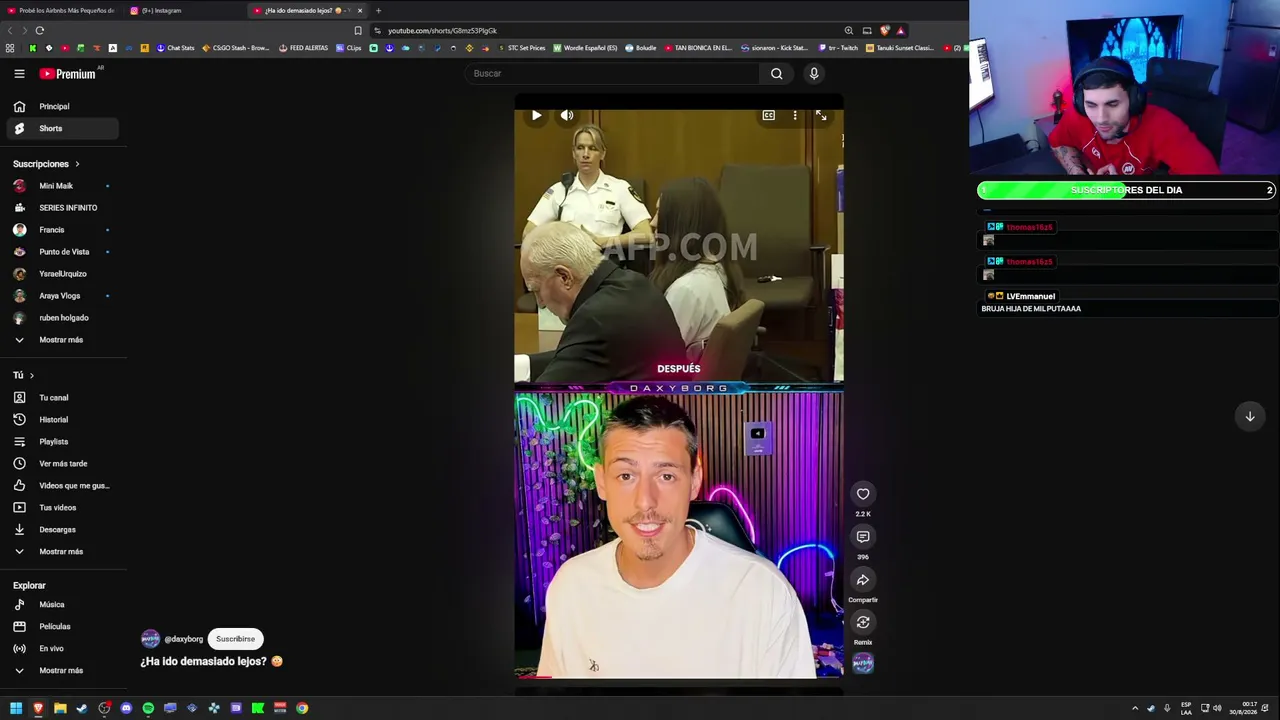Open the Brave Shields icon
Image resolution: width=1280 pixels, height=720 pixels.
[x=885, y=30]
